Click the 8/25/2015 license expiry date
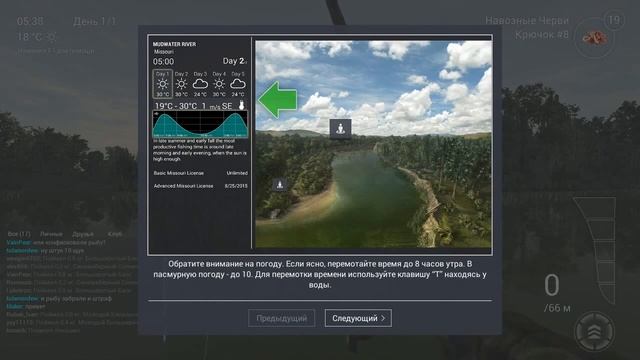 point(236,186)
